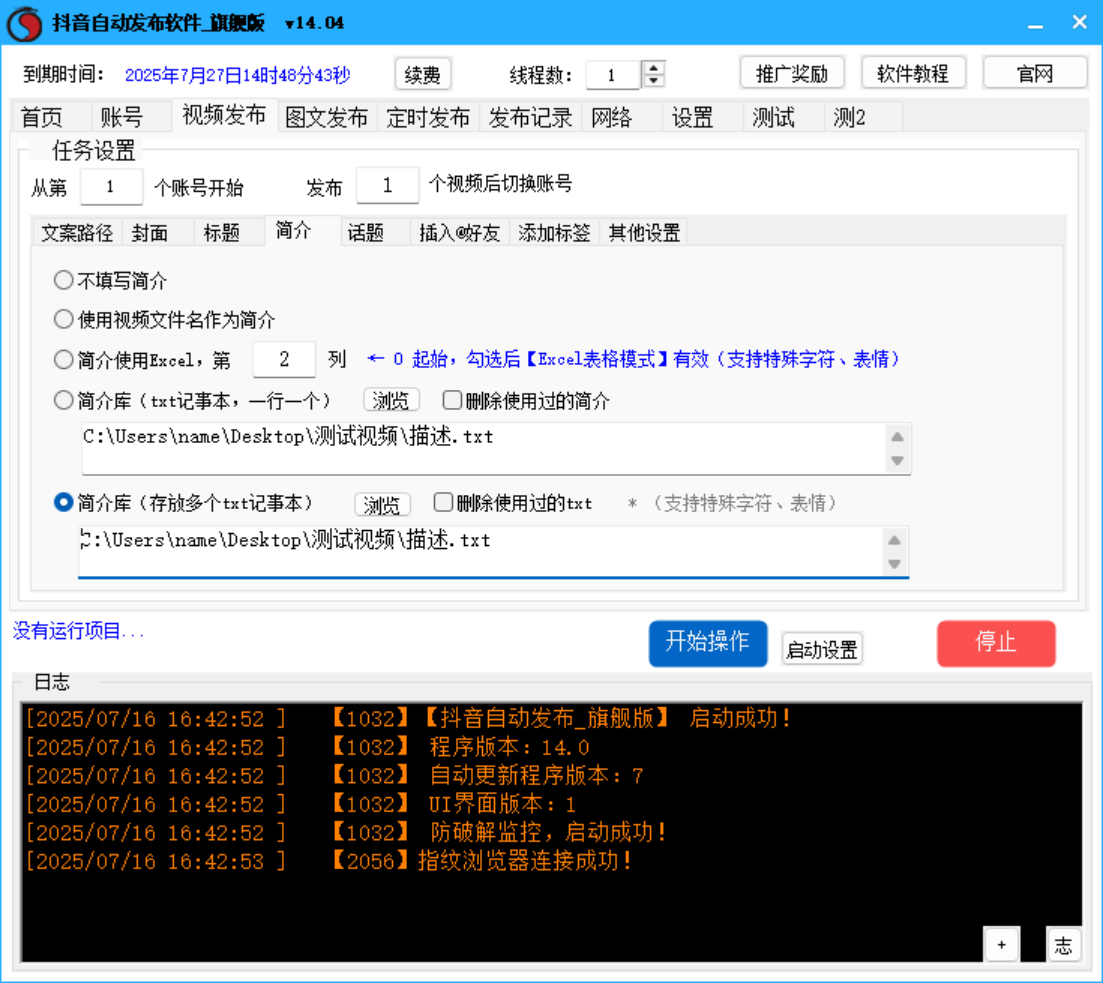Click the 没有运行项目 status text
The height and width of the screenshot is (983, 1103).
[x=78, y=631]
